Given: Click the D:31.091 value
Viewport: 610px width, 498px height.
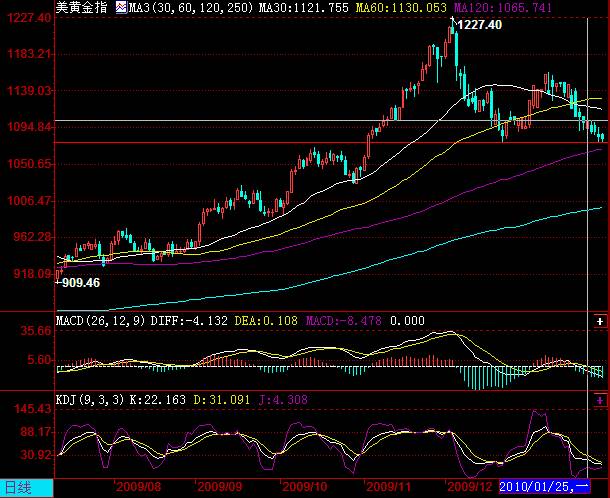Looking at the screenshot, I should point(221,400).
